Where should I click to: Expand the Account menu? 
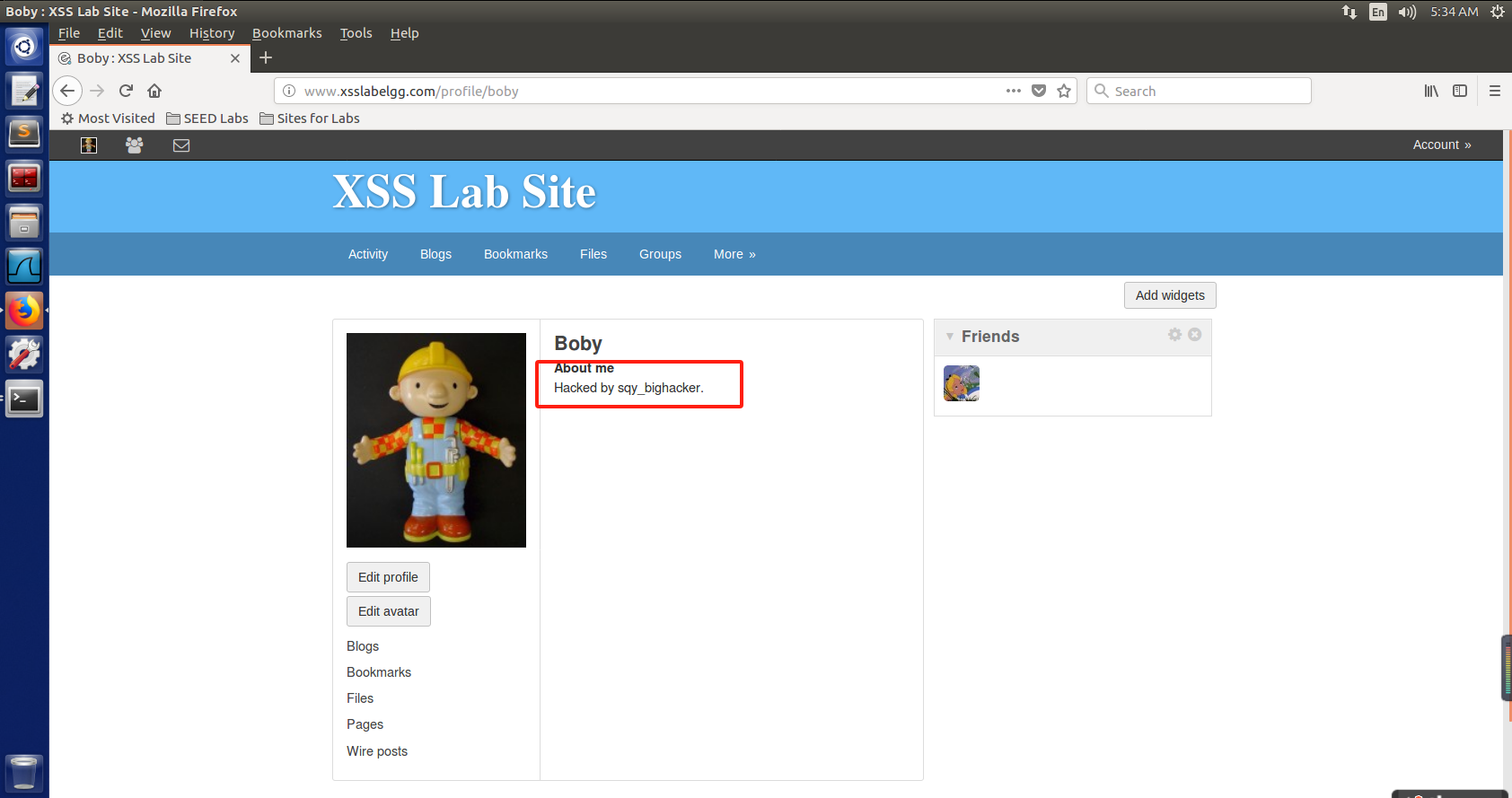coord(1442,145)
